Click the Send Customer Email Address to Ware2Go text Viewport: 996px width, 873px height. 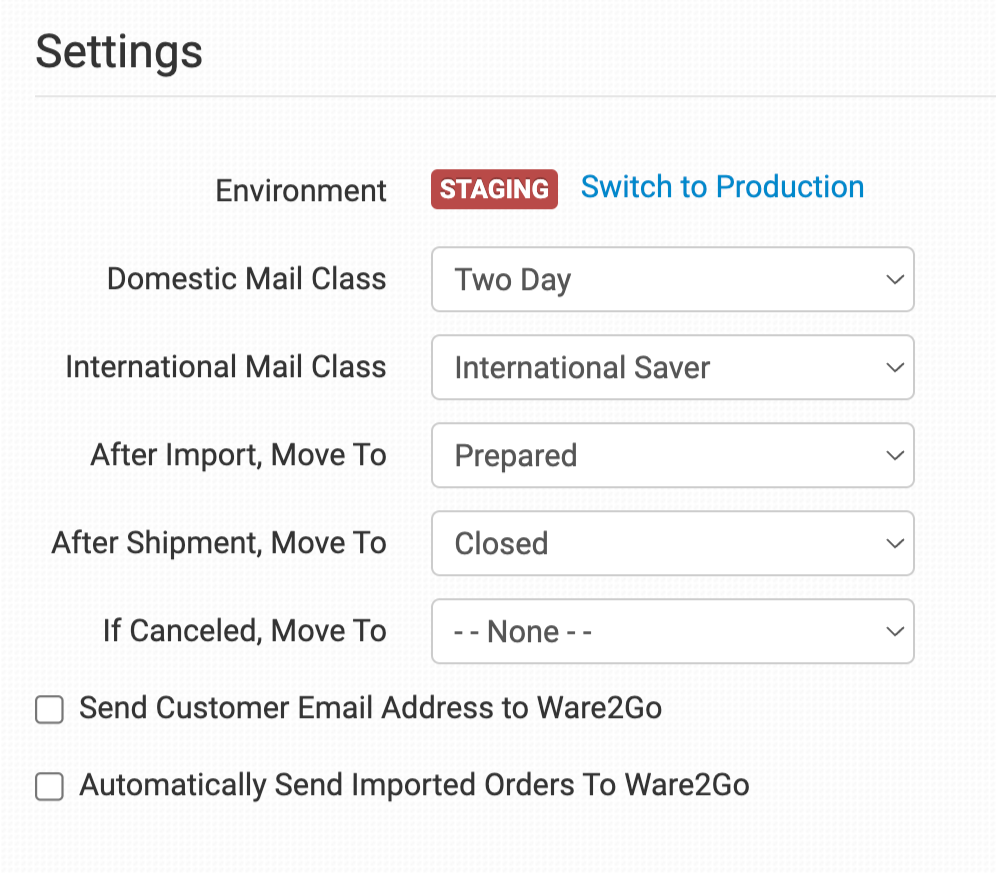tap(370, 709)
